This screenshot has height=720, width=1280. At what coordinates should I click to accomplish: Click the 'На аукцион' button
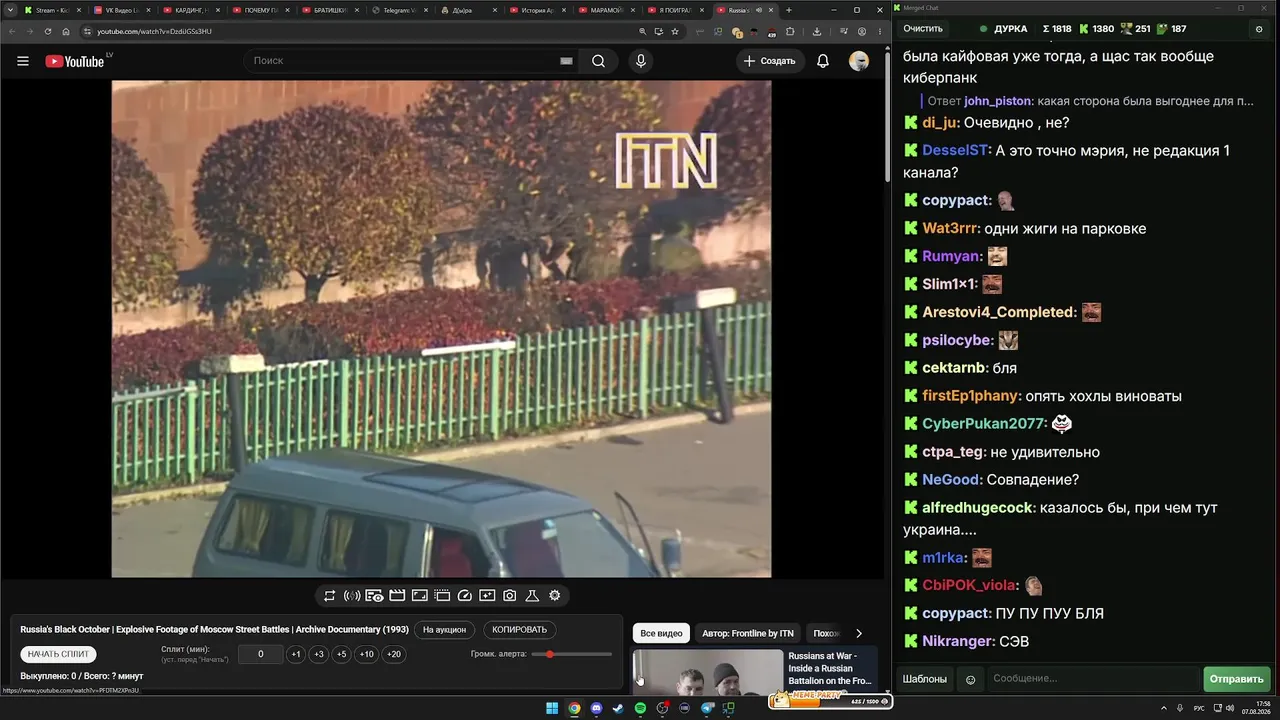[x=444, y=630]
